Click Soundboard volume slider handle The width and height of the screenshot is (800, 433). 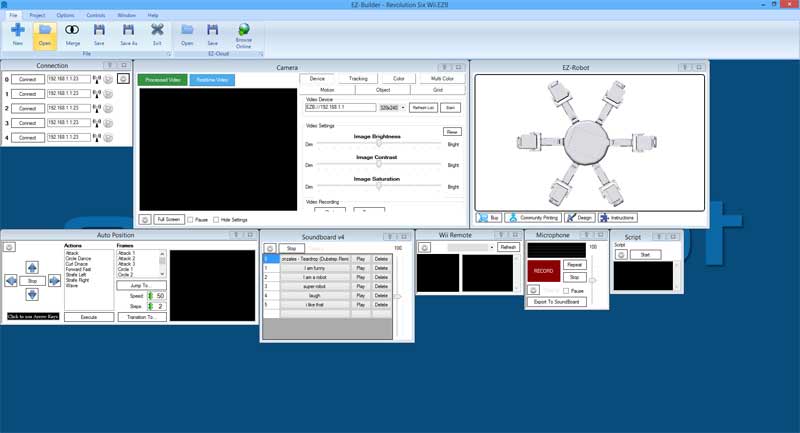pyautogui.click(x=397, y=296)
